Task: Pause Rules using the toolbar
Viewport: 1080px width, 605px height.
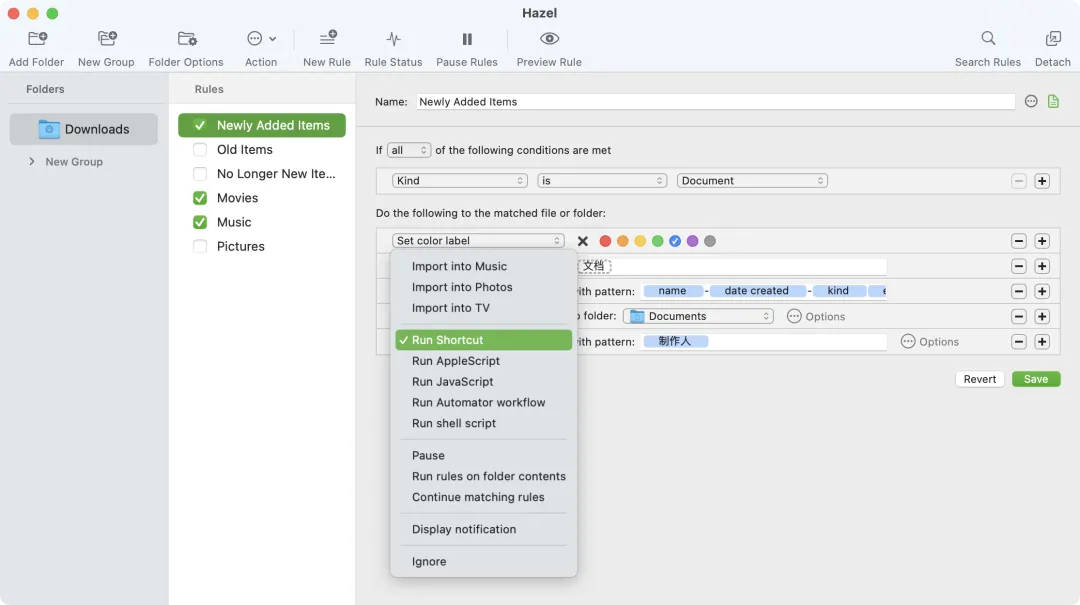Action: pyautogui.click(x=467, y=39)
